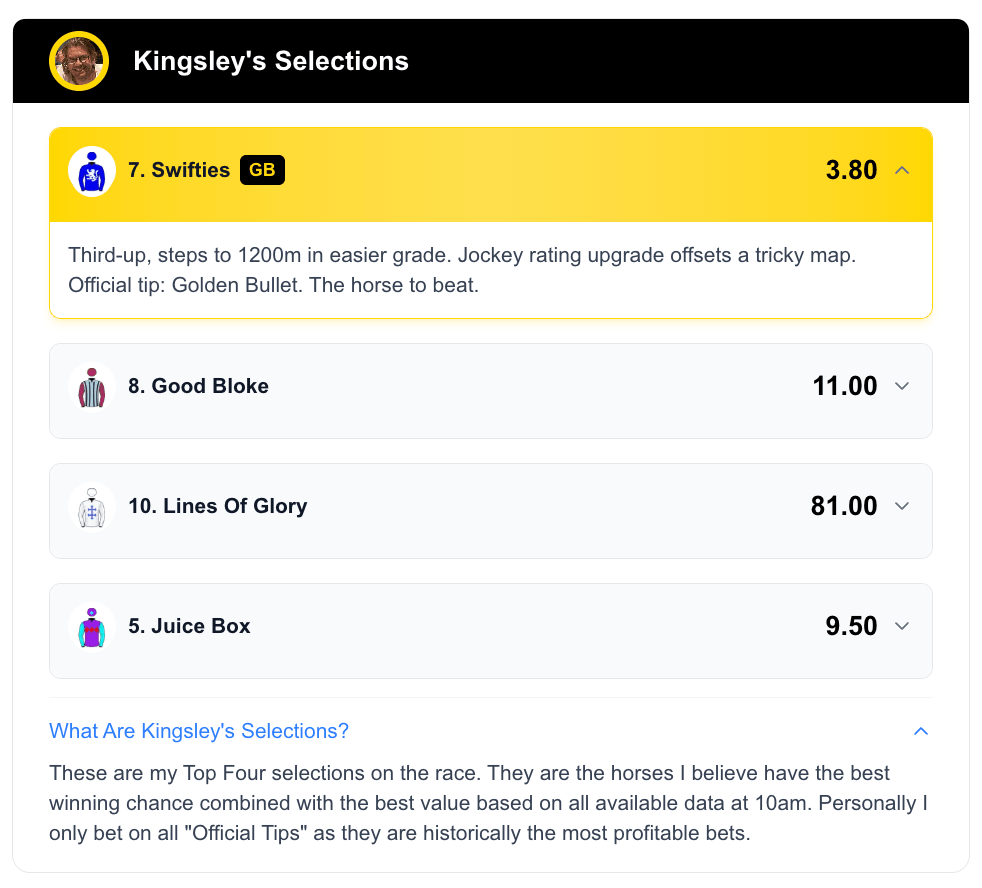Image resolution: width=982 pixels, height=888 pixels.
Task: Select the 3.80 odds for Swifties
Action: [851, 170]
